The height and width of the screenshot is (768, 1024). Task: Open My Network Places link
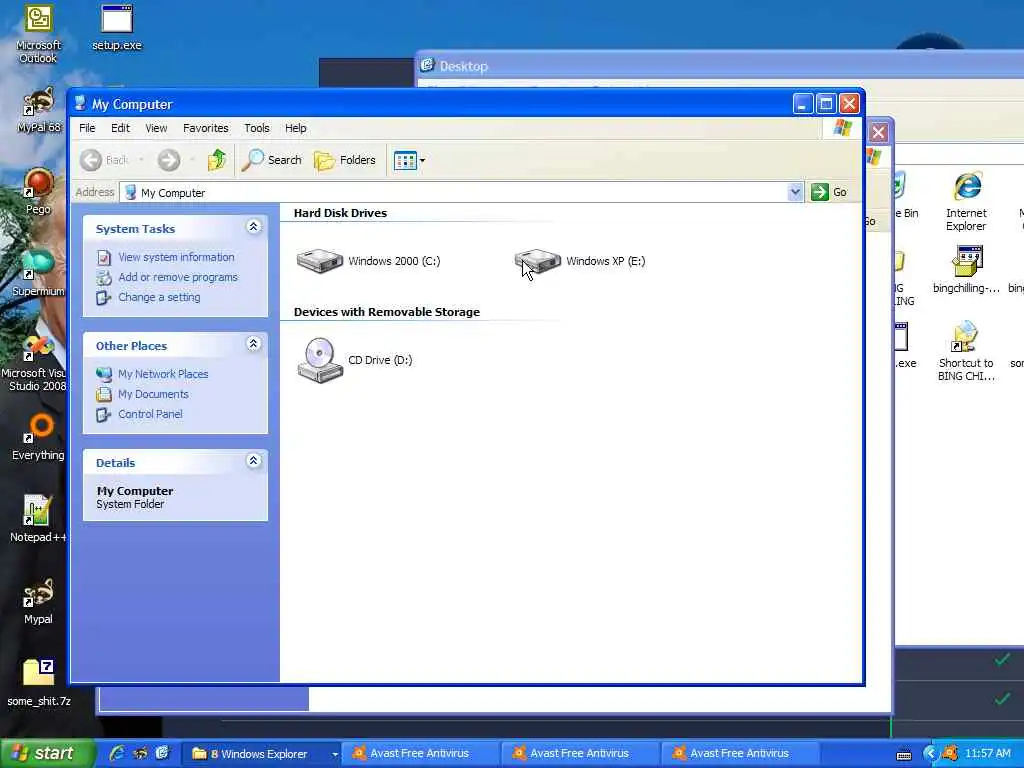point(163,374)
